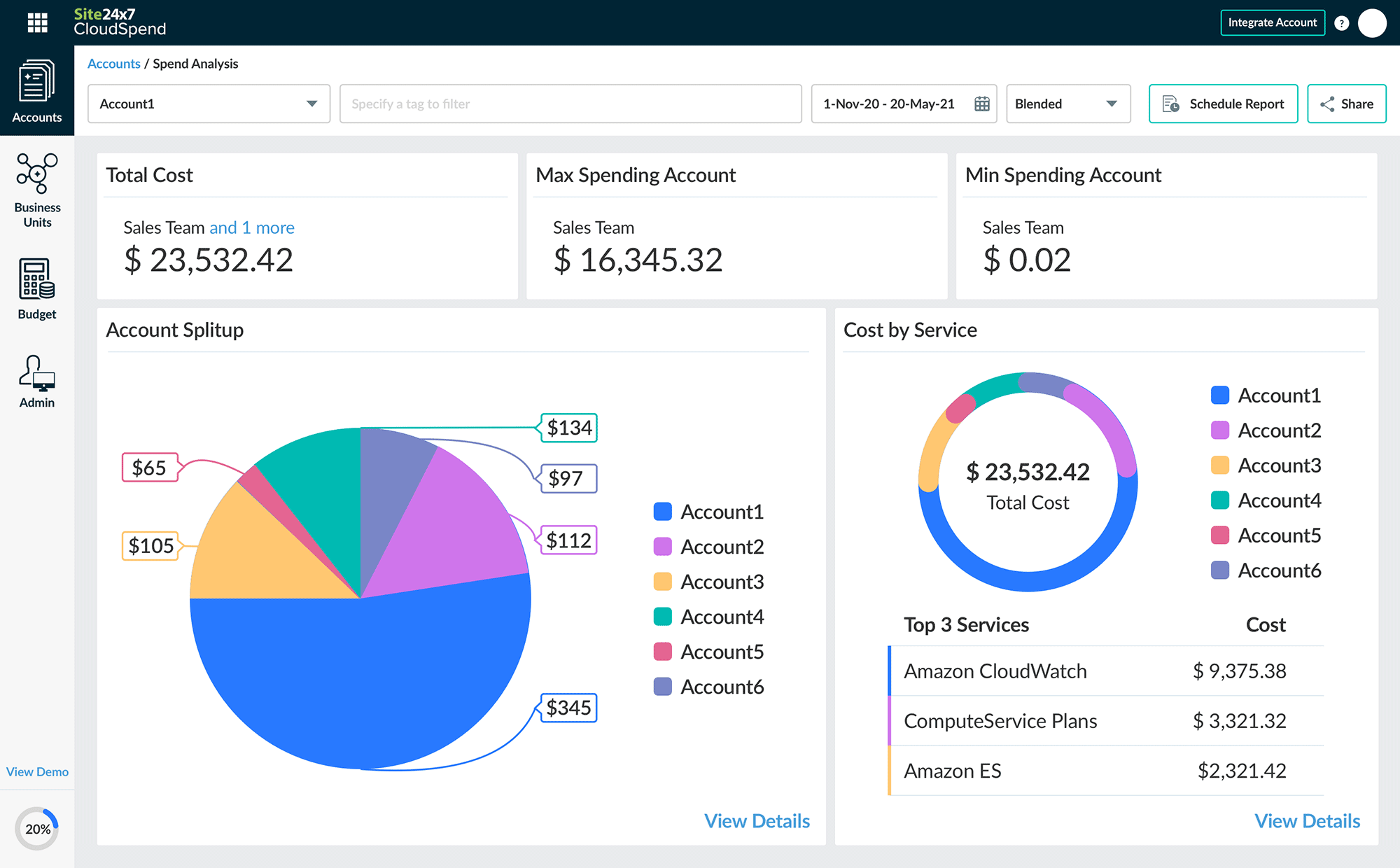Click the Accounts breadcrumb menu link
The width and height of the screenshot is (1400, 868).
pos(113,63)
